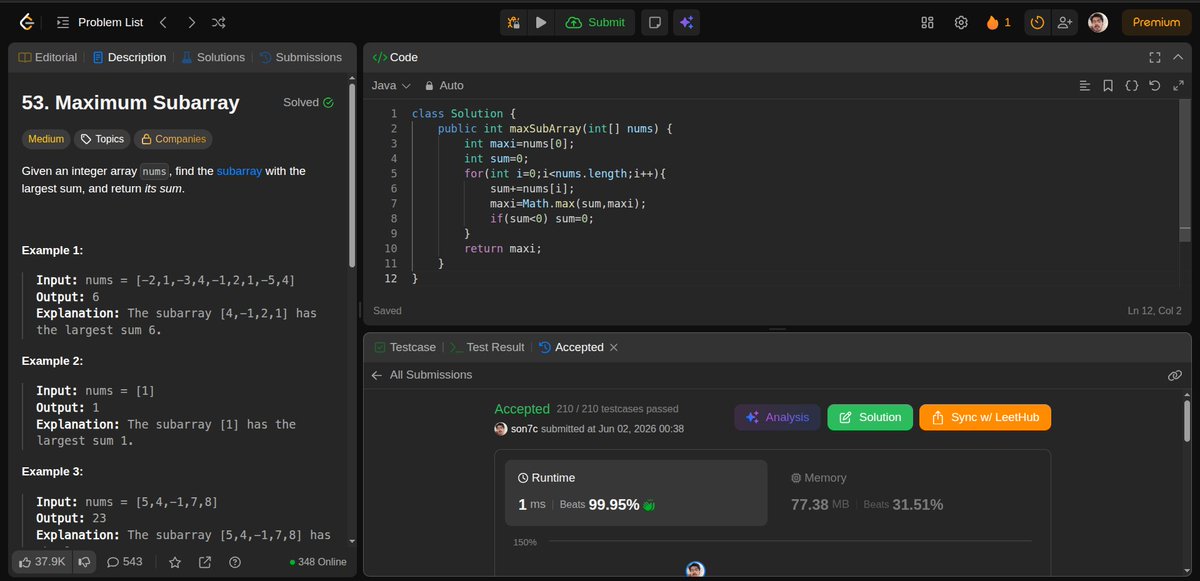Click the 'return maxi;' code line
This screenshot has height=581, width=1200.
pos(503,248)
